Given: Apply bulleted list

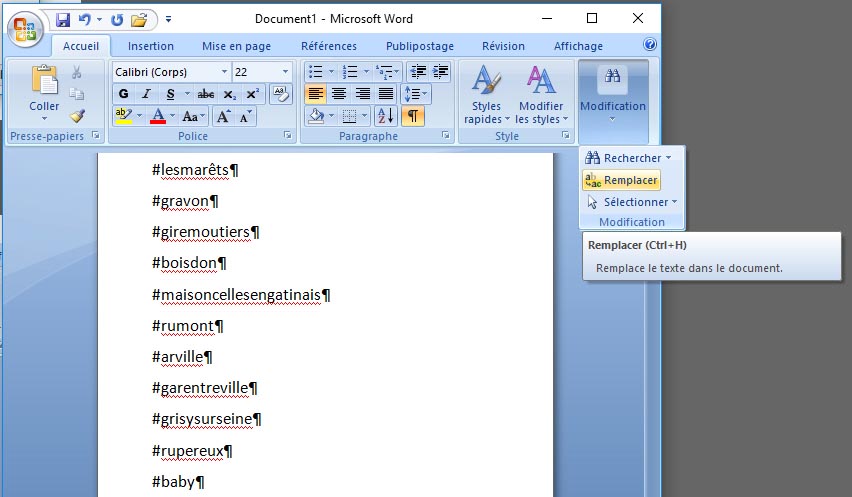Looking at the screenshot, I should (315, 72).
